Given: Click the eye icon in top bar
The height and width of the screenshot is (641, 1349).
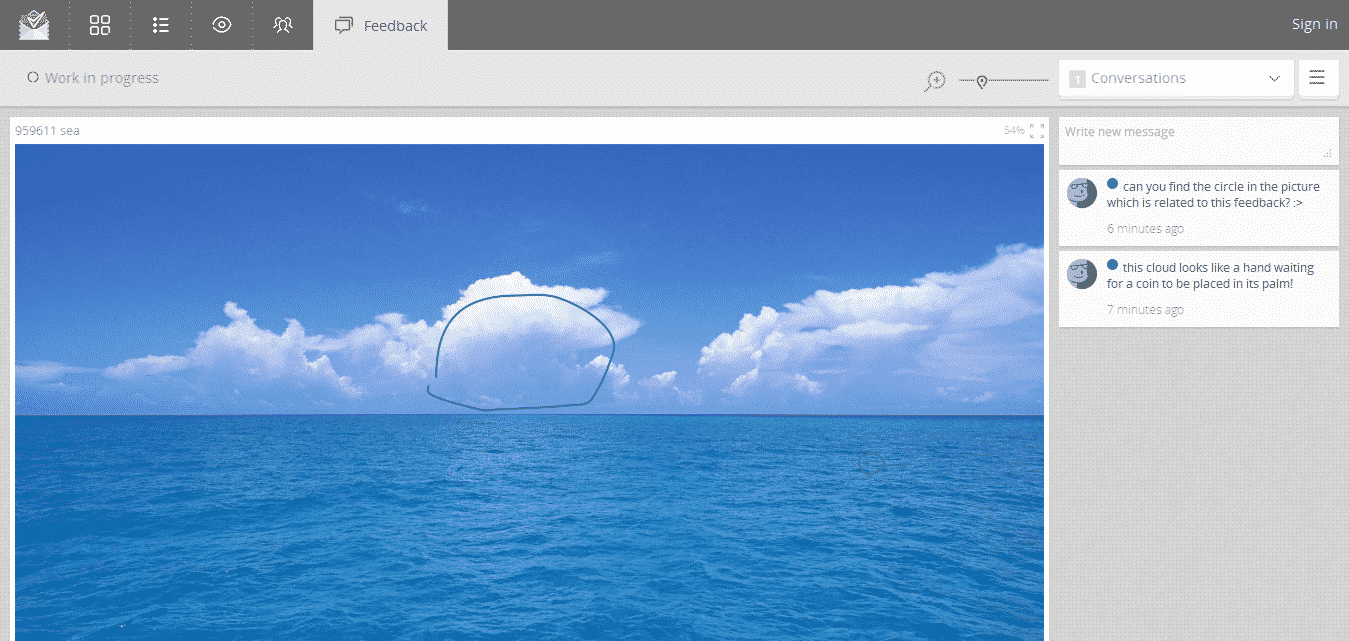Looking at the screenshot, I should click(x=222, y=25).
